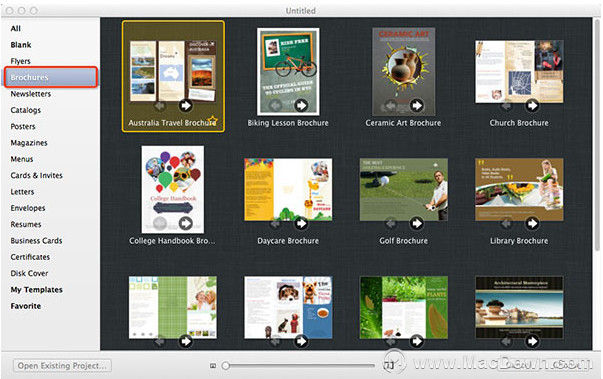The width and height of the screenshot is (603, 379).
Task: Click the thumbnail size slider handle
Action: (x=226, y=366)
